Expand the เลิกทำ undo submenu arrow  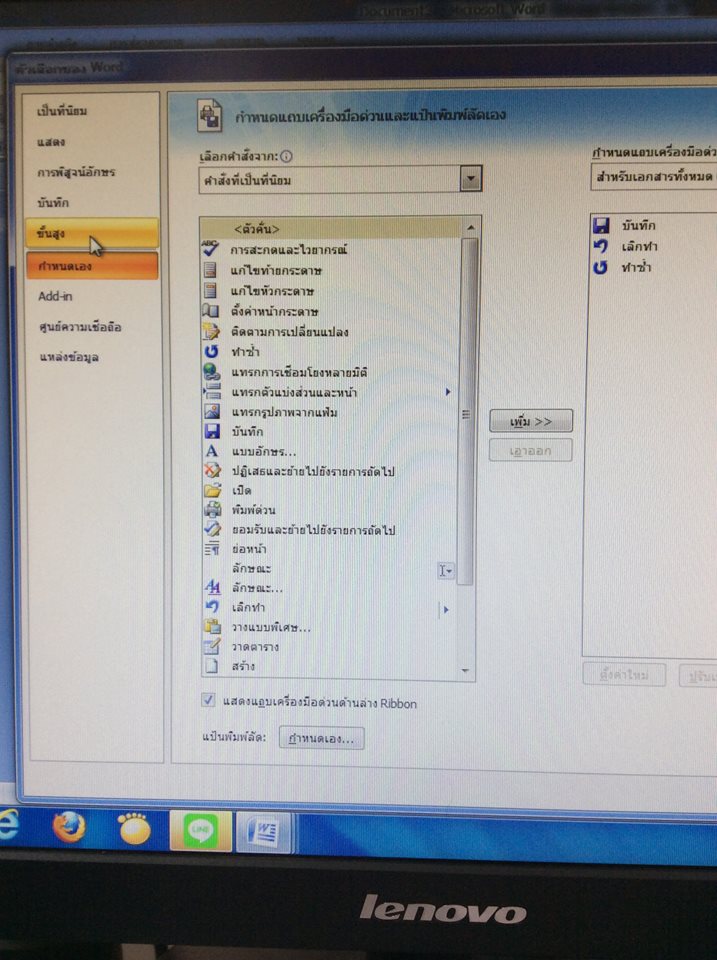click(446, 609)
